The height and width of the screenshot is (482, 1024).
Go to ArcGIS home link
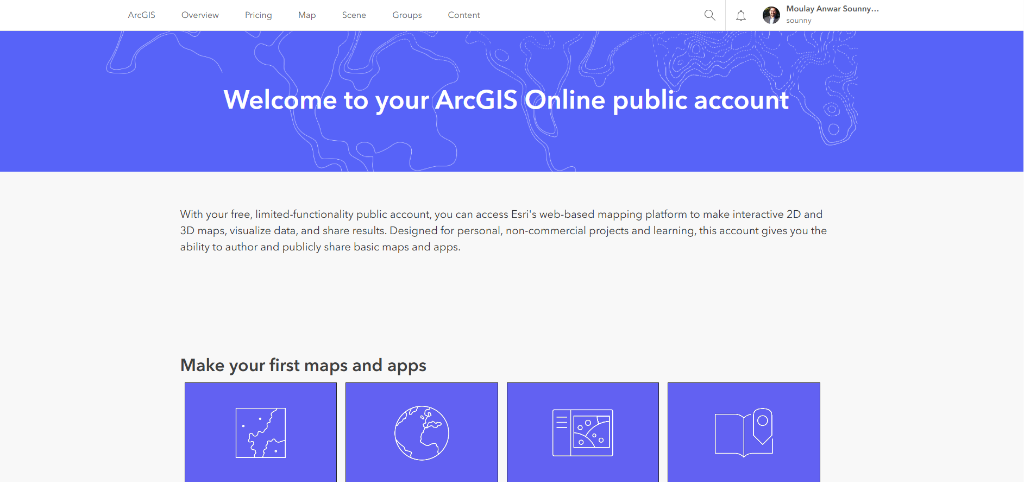[x=141, y=15]
